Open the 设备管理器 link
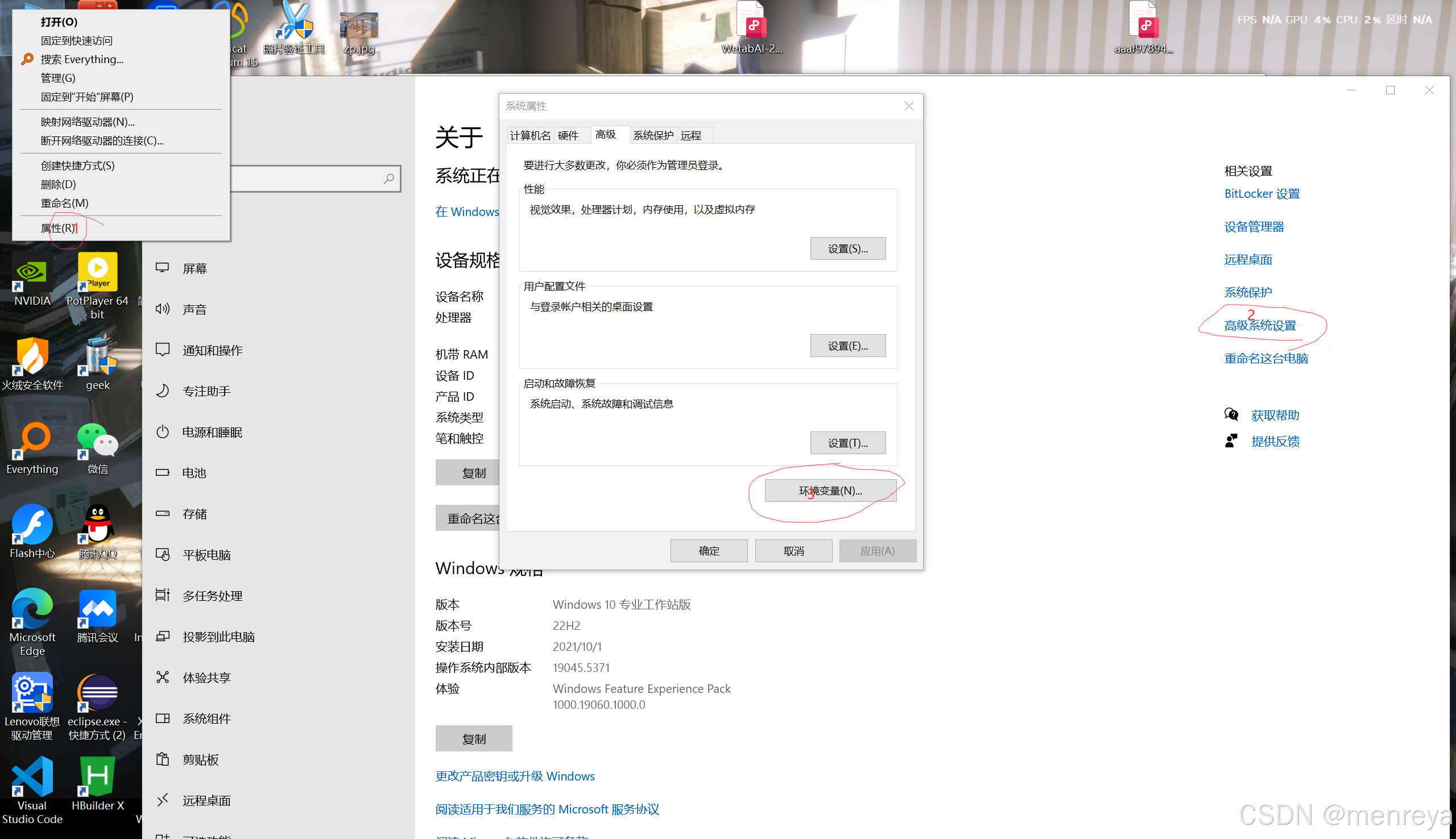This screenshot has height=839, width=1456. coord(1254,227)
